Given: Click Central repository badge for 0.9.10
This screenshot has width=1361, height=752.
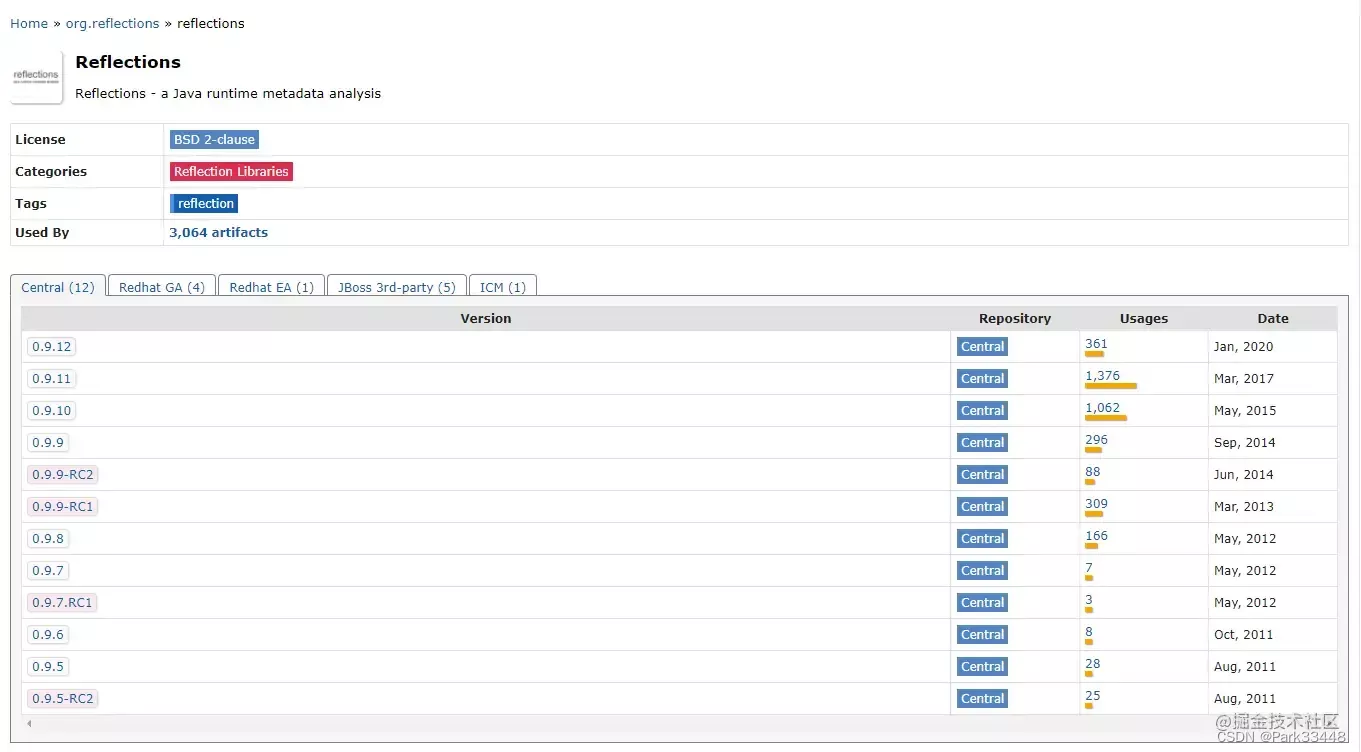Looking at the screenshot, I should 982,411.
